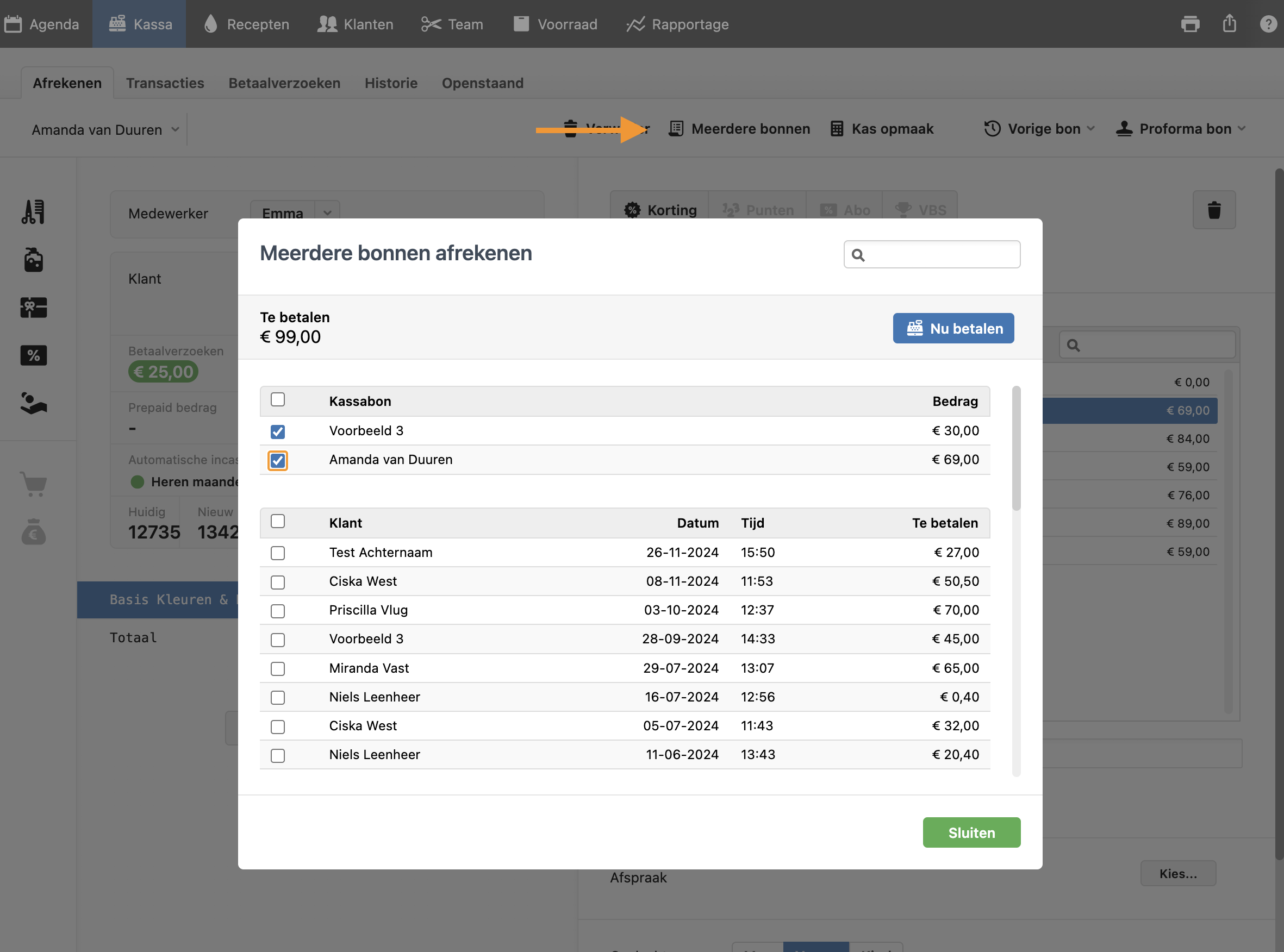Click the share/export icon in top bar
Image resolution: width=1284 pixels, height=952 pixels.
(x=1229, y=23)
